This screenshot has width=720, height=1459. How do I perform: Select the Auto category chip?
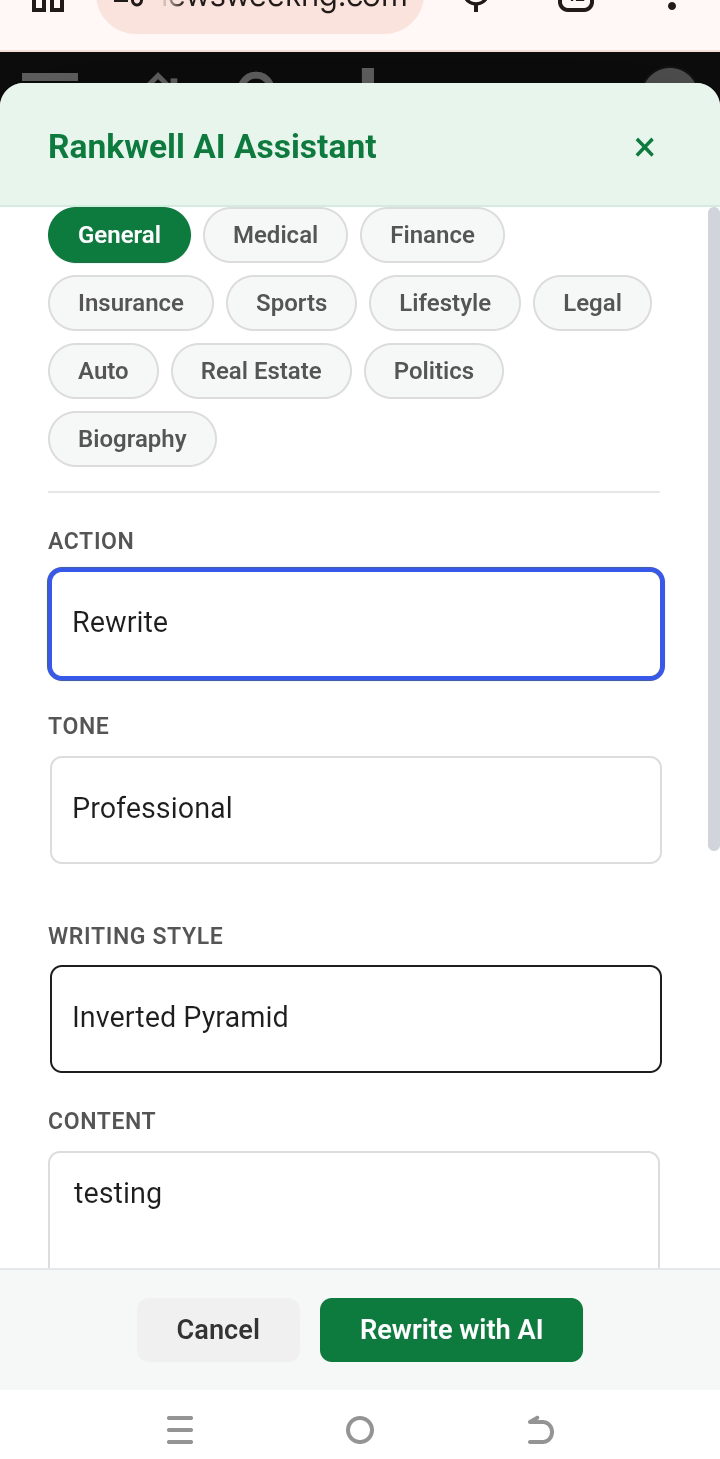[x=103, y=371]
